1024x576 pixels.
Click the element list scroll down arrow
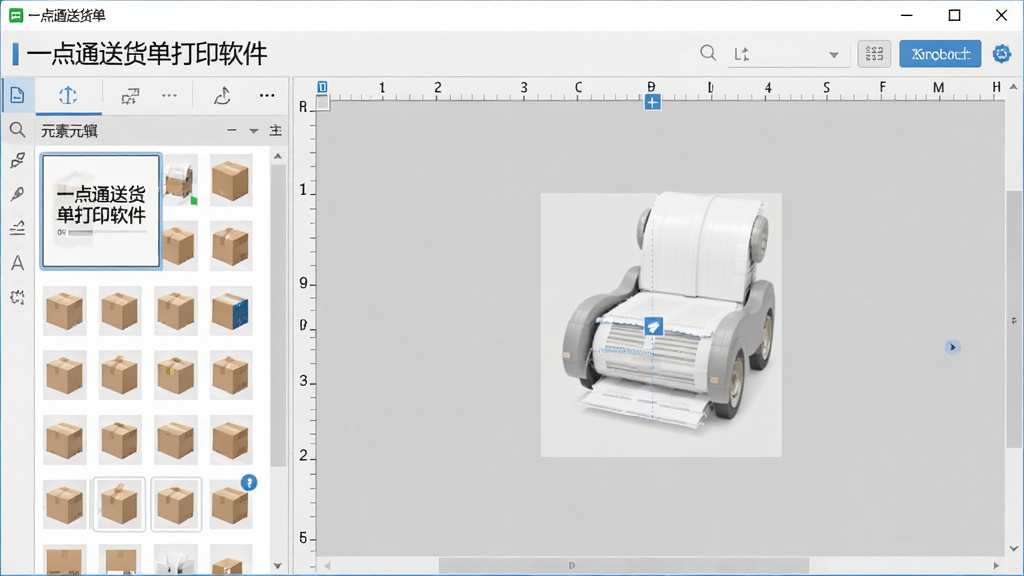point(278,566)
